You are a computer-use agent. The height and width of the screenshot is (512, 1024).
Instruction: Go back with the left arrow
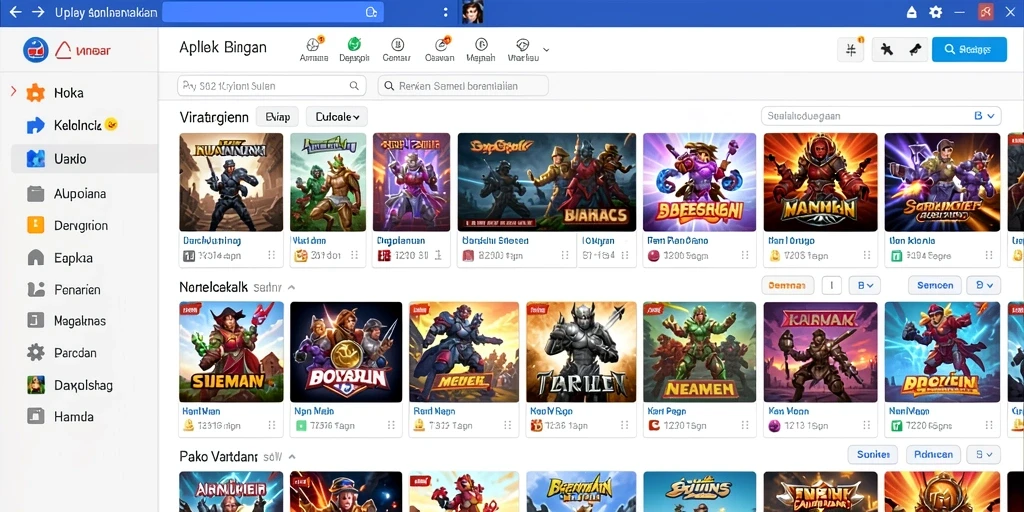(16, 12)
